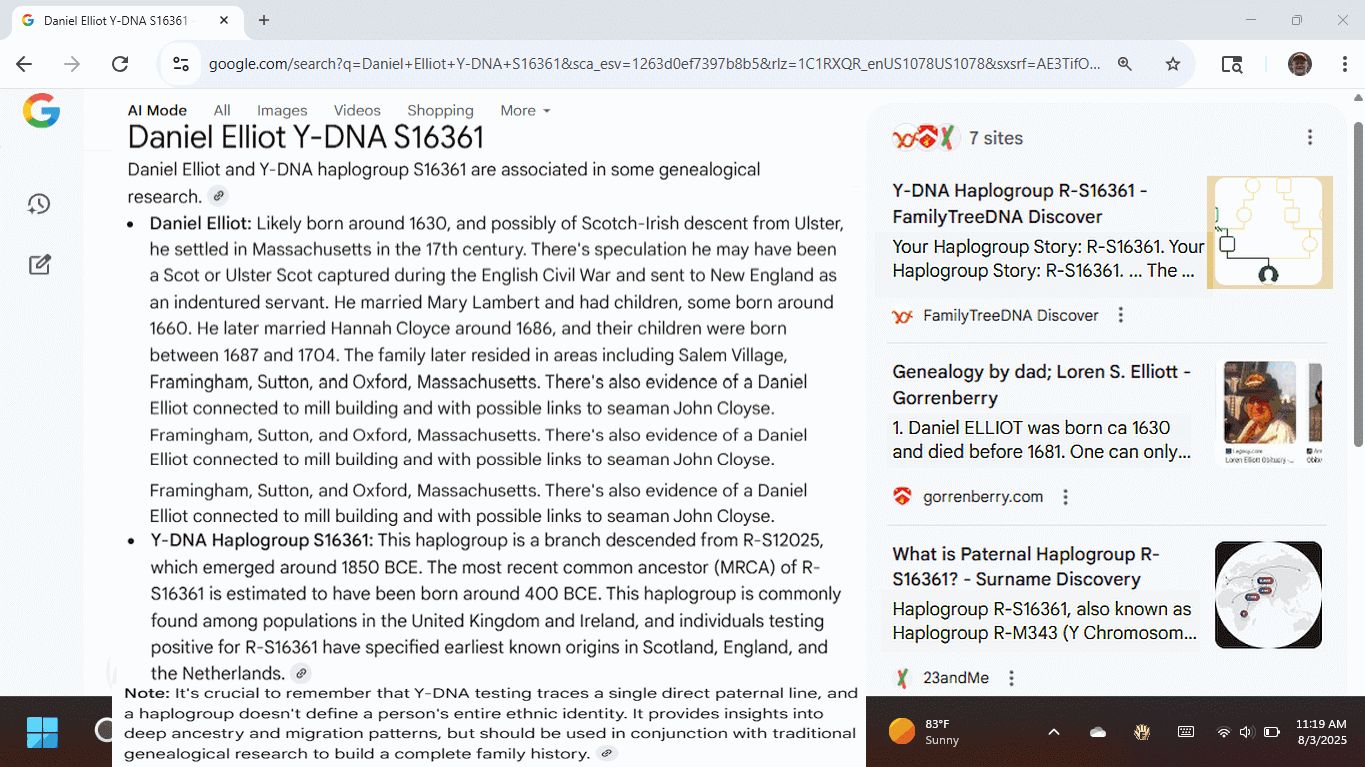Image resolution: width=1365 pixels, height=767 pixels.
Task: Open options for FamilyTreeDNA Discover source
Action: click(x=1121, y=316)
